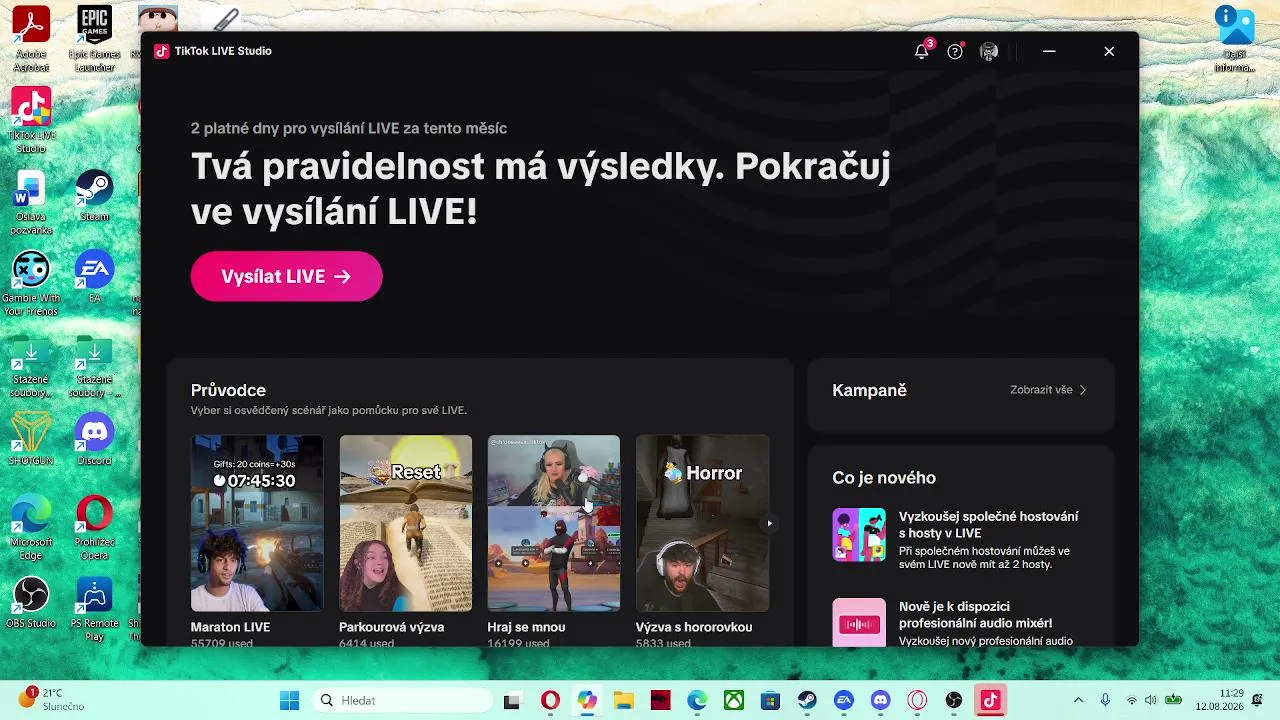
Task: Select the Maraton LIVE scenario thumbnail
Action: pos(257,523)
